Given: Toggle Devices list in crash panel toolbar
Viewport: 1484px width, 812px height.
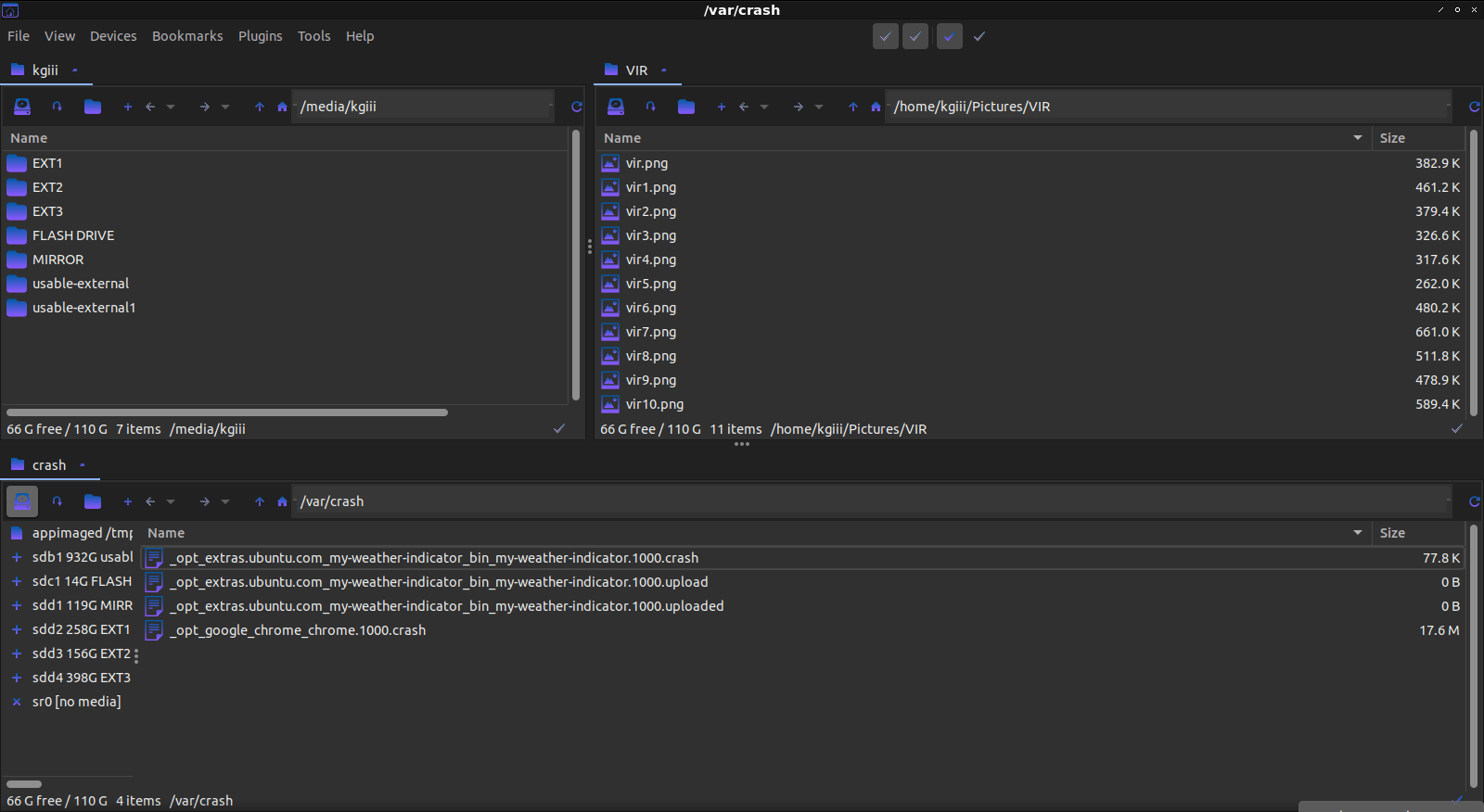Looking at the screenshot, I should click(22, 501).
